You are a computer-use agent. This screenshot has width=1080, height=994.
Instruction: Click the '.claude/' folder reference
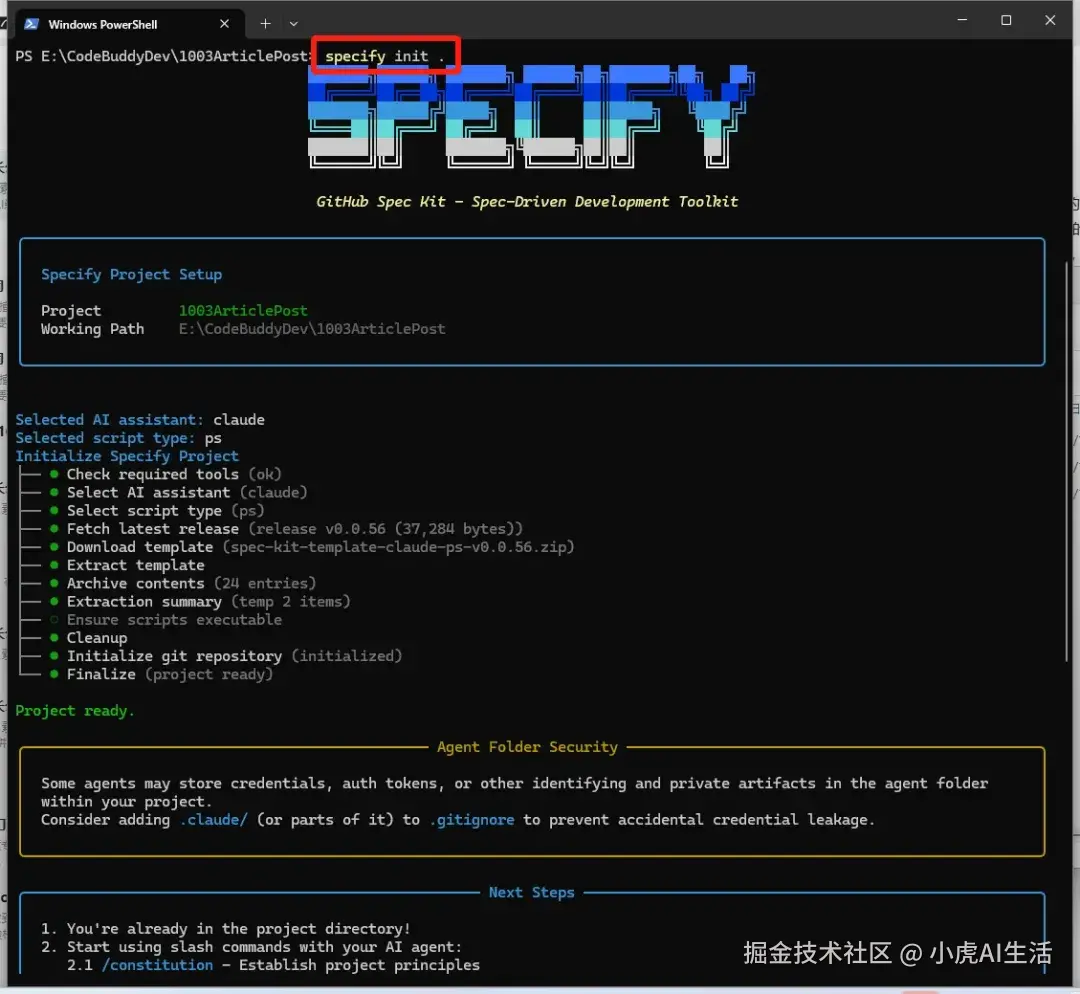click(x=214, y=820)
